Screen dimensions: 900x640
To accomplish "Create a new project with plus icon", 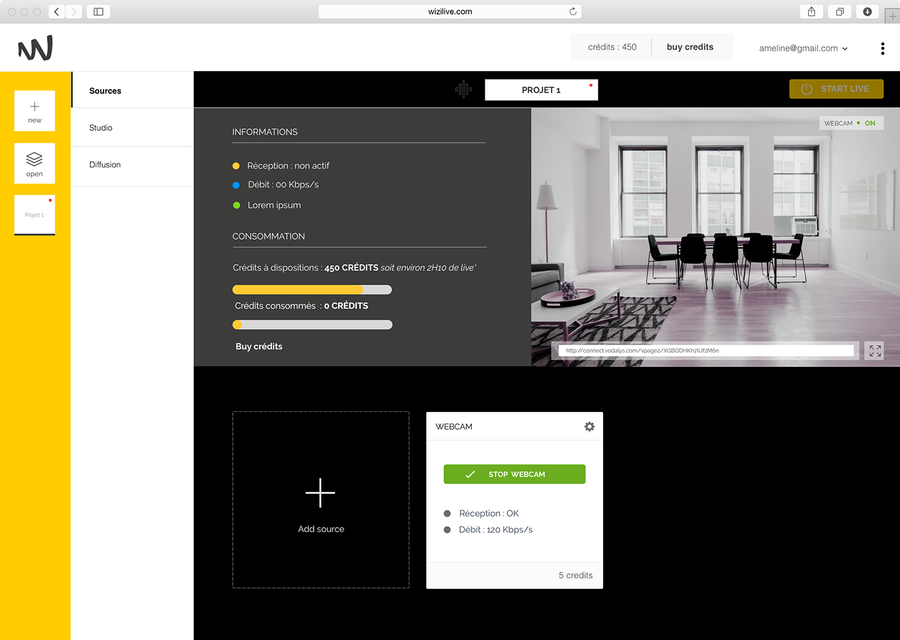I will [35, 110].
